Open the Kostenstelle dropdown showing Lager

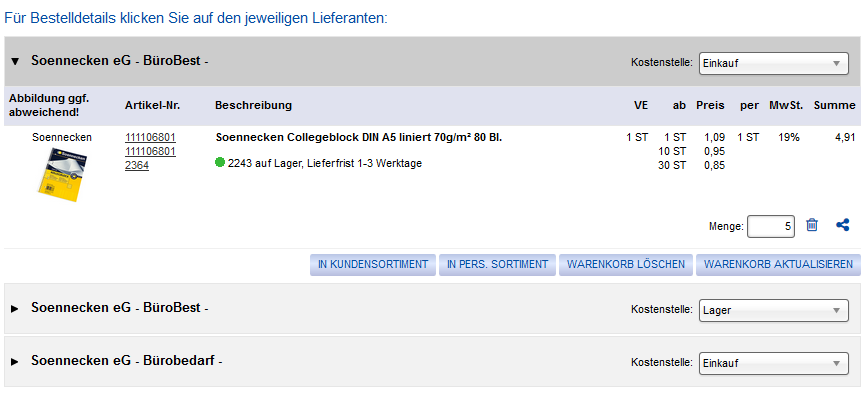coord(773,310)
